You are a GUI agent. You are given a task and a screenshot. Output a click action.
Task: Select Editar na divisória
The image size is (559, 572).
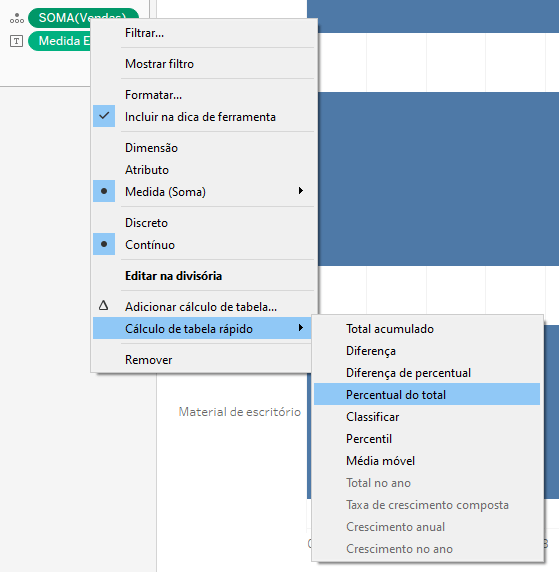(x=173, y=276)
